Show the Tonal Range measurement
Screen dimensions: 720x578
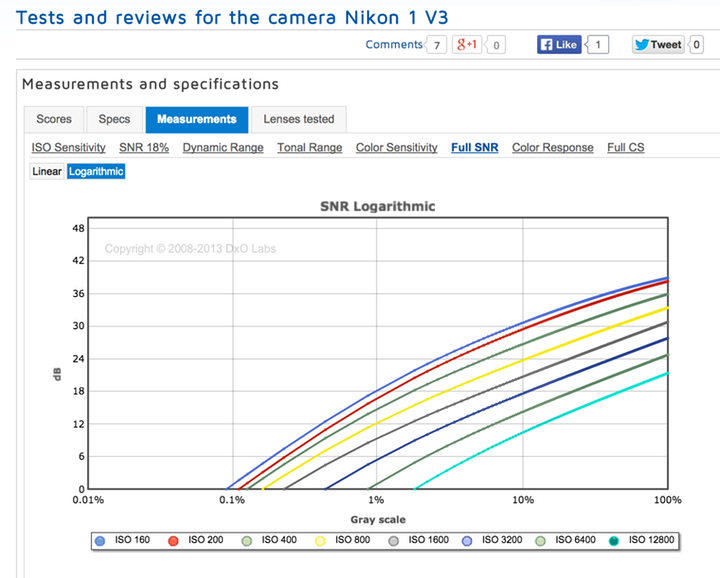[x=310, y=148]
